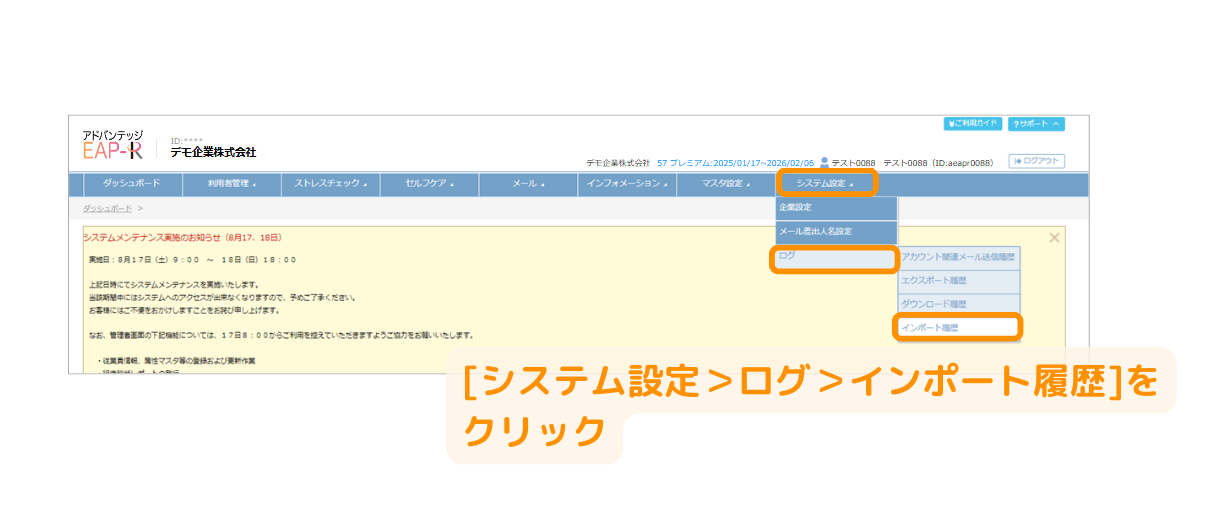Expand the マスタ設定 menu
Viewport: 1220px width, 524px height.
tap(726, 184)
